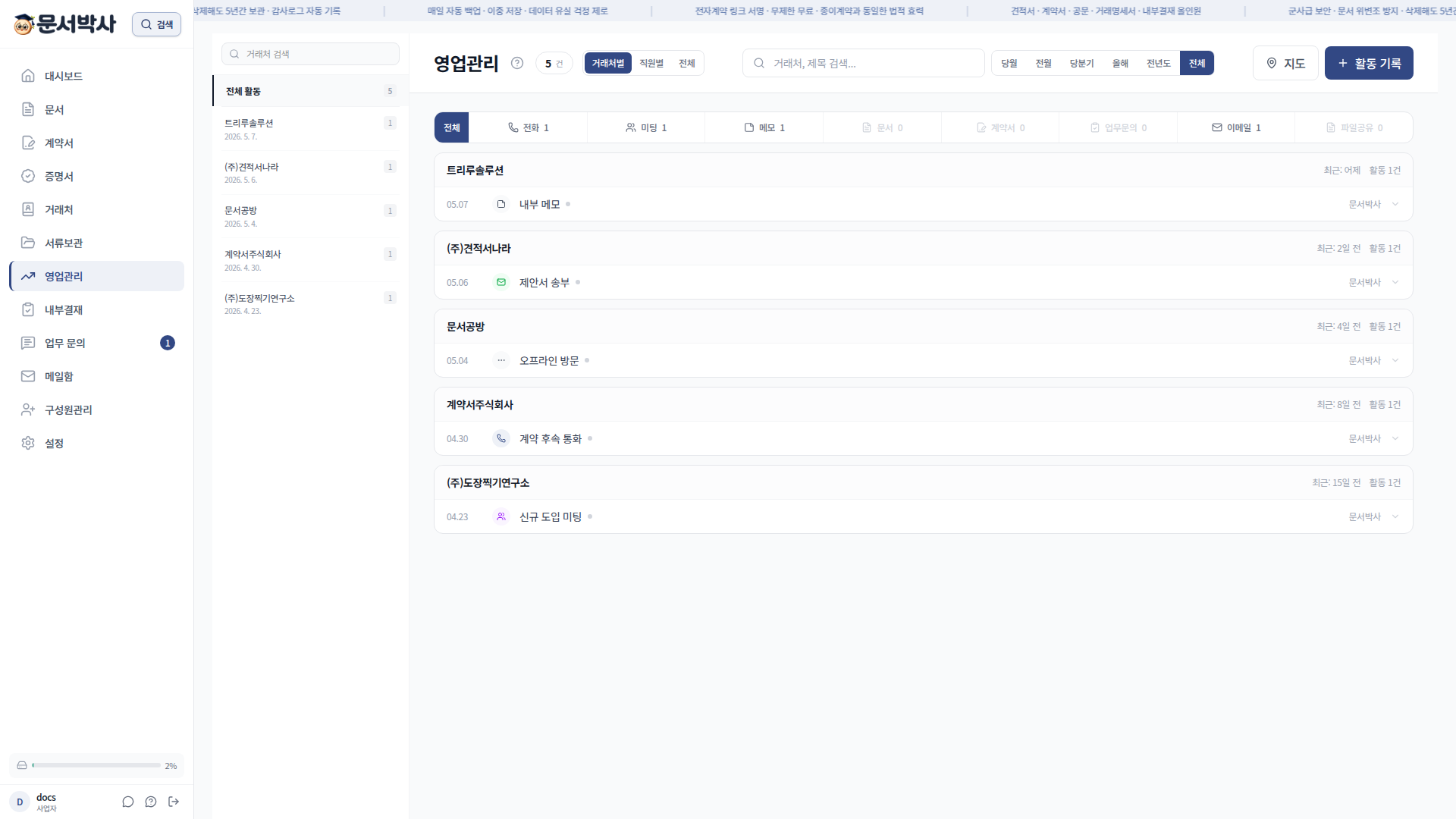Select the 전화 1 activity tab
The height and width of the screenshot is (819, 1456).
point(529,127)
